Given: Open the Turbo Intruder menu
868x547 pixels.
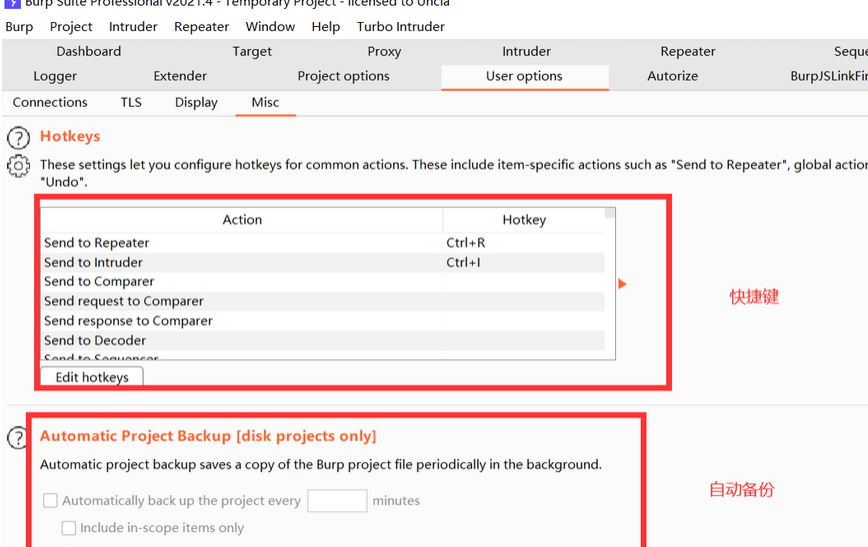Looking at the screenshot, I should coord(401,27).
